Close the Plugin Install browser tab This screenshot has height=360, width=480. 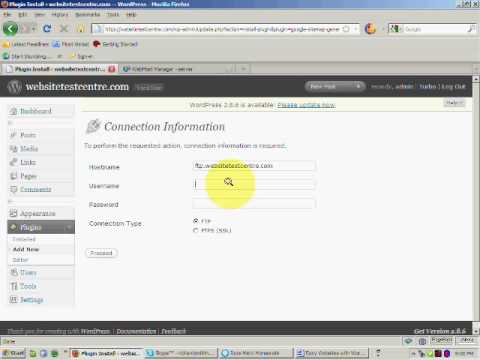(x=112, y=69)
